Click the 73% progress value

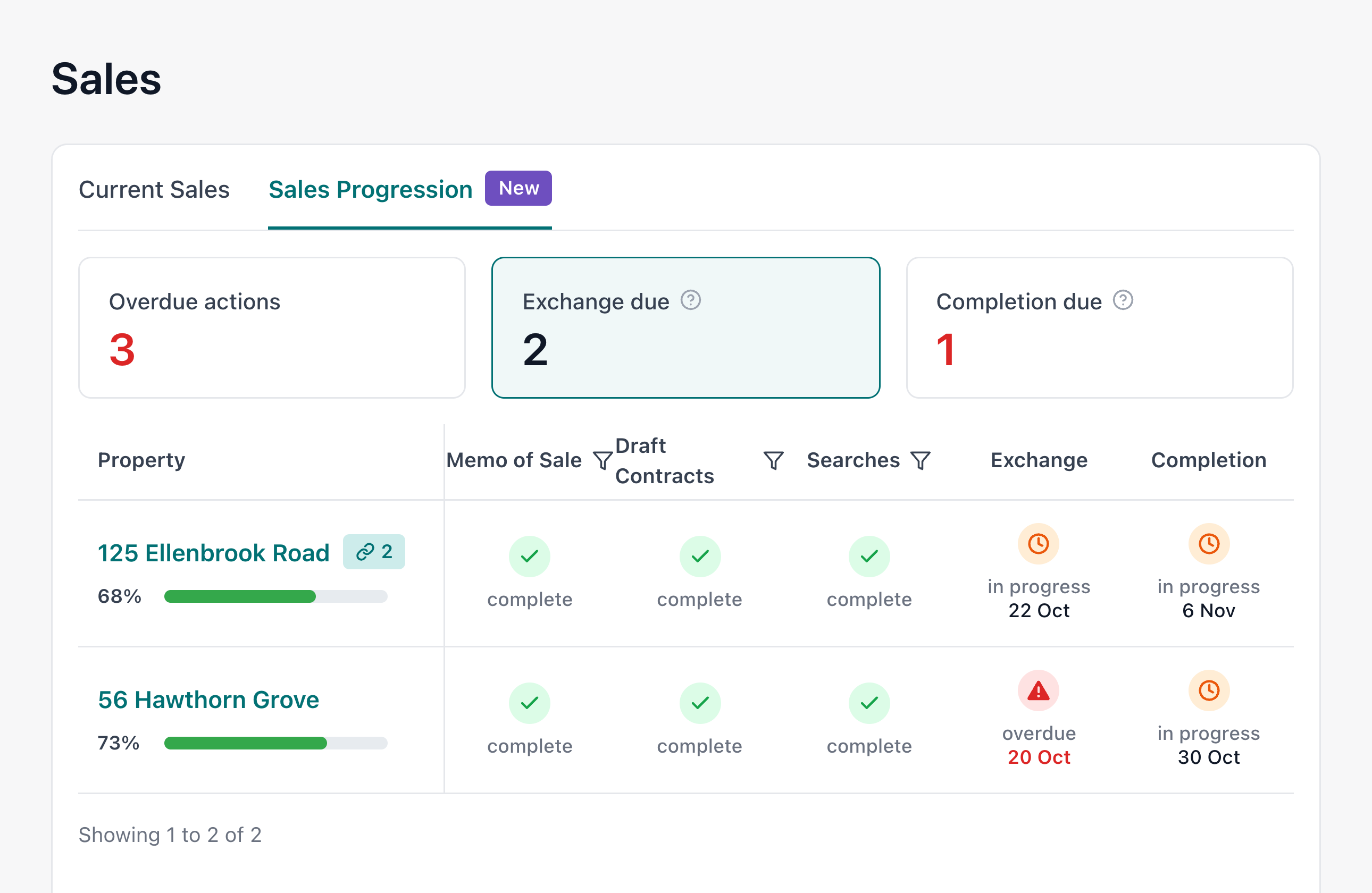point(118,743)
